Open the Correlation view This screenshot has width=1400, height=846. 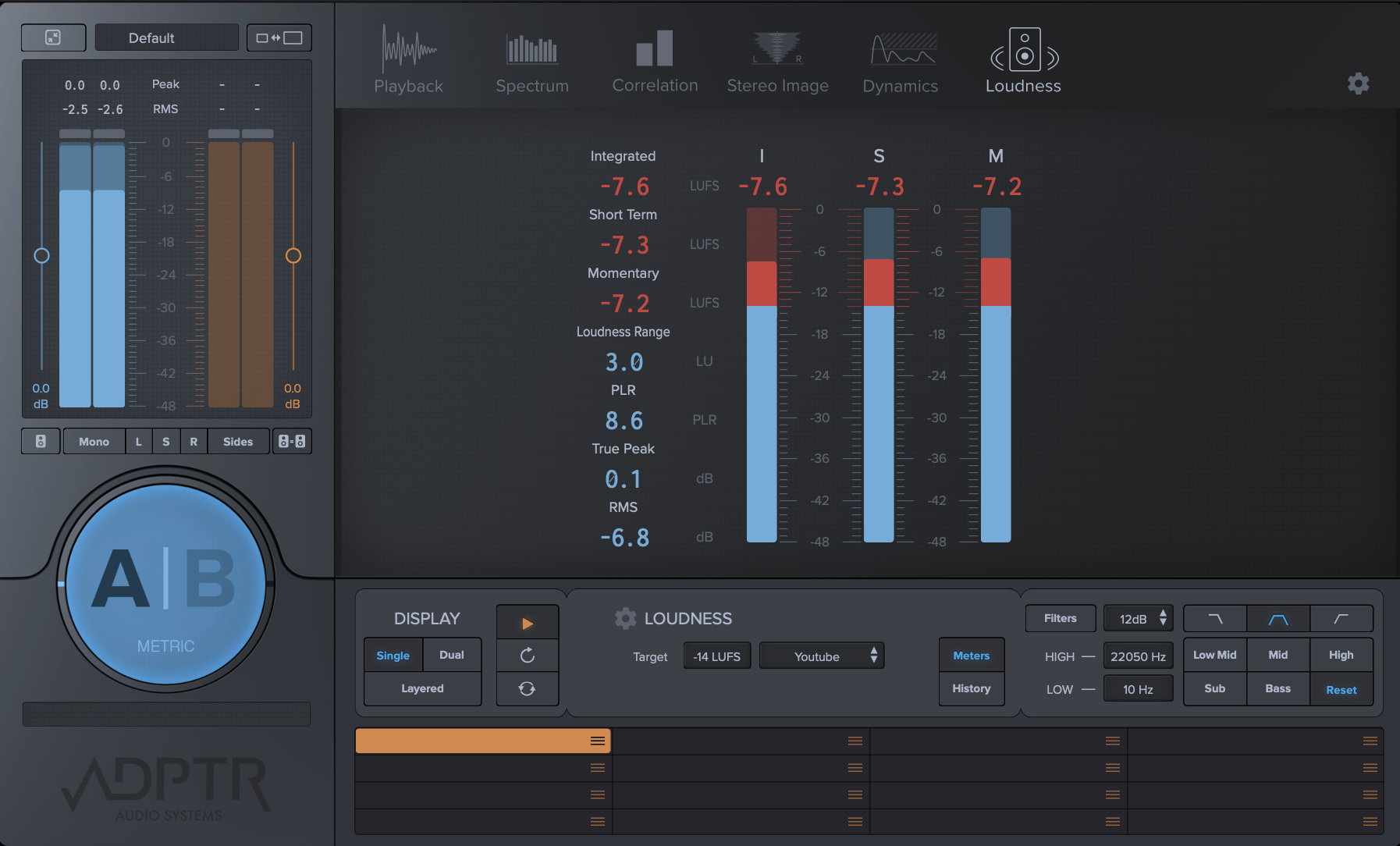(x=655, y=61)
